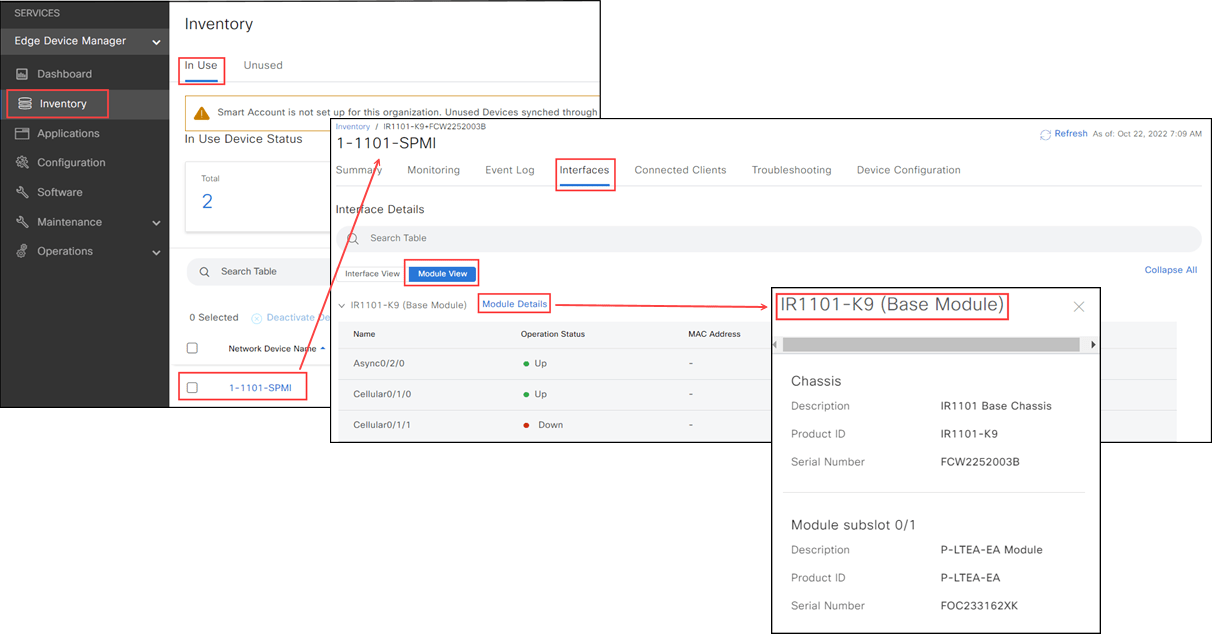
Task: Check the box for device 1-1101-SPMI
Action: click(x=192, y=388)
